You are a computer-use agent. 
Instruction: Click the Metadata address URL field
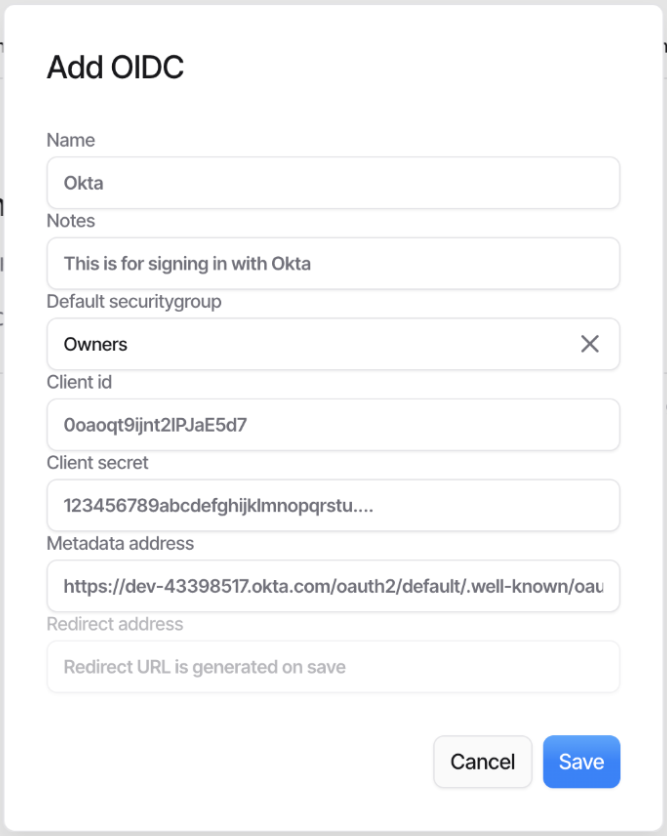(x=333, y=586)
